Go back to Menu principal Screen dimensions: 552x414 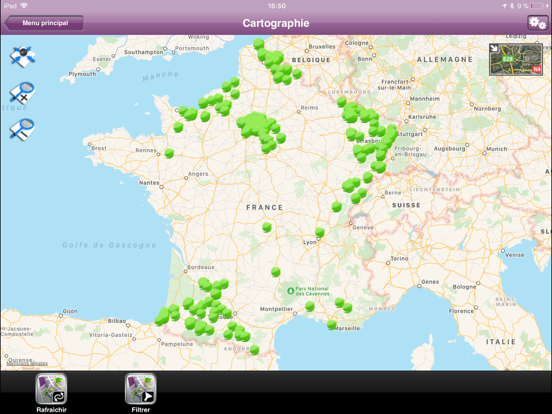point(44,23)
